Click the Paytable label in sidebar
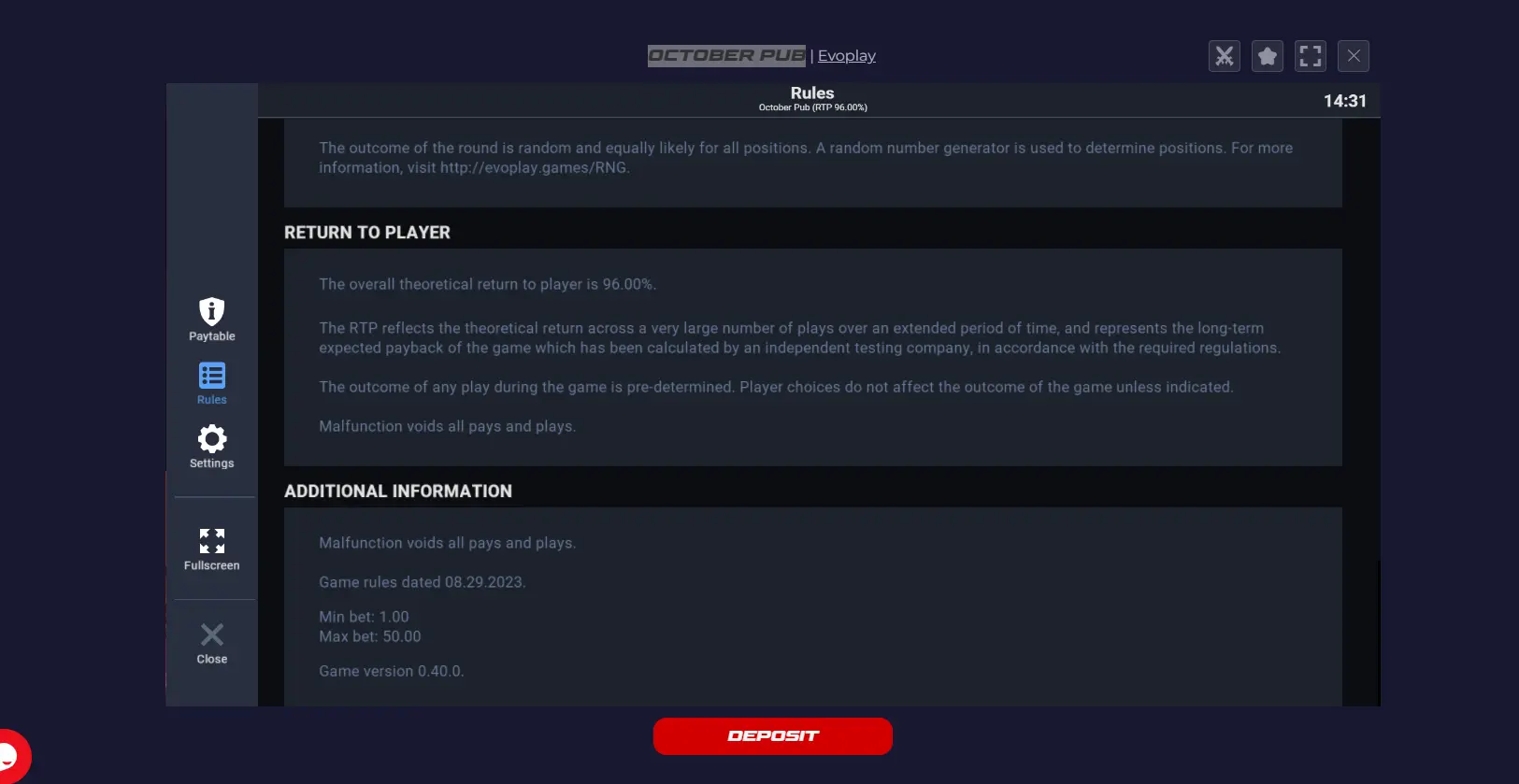Screen dimensions: 1519x784 click(212, 336)
